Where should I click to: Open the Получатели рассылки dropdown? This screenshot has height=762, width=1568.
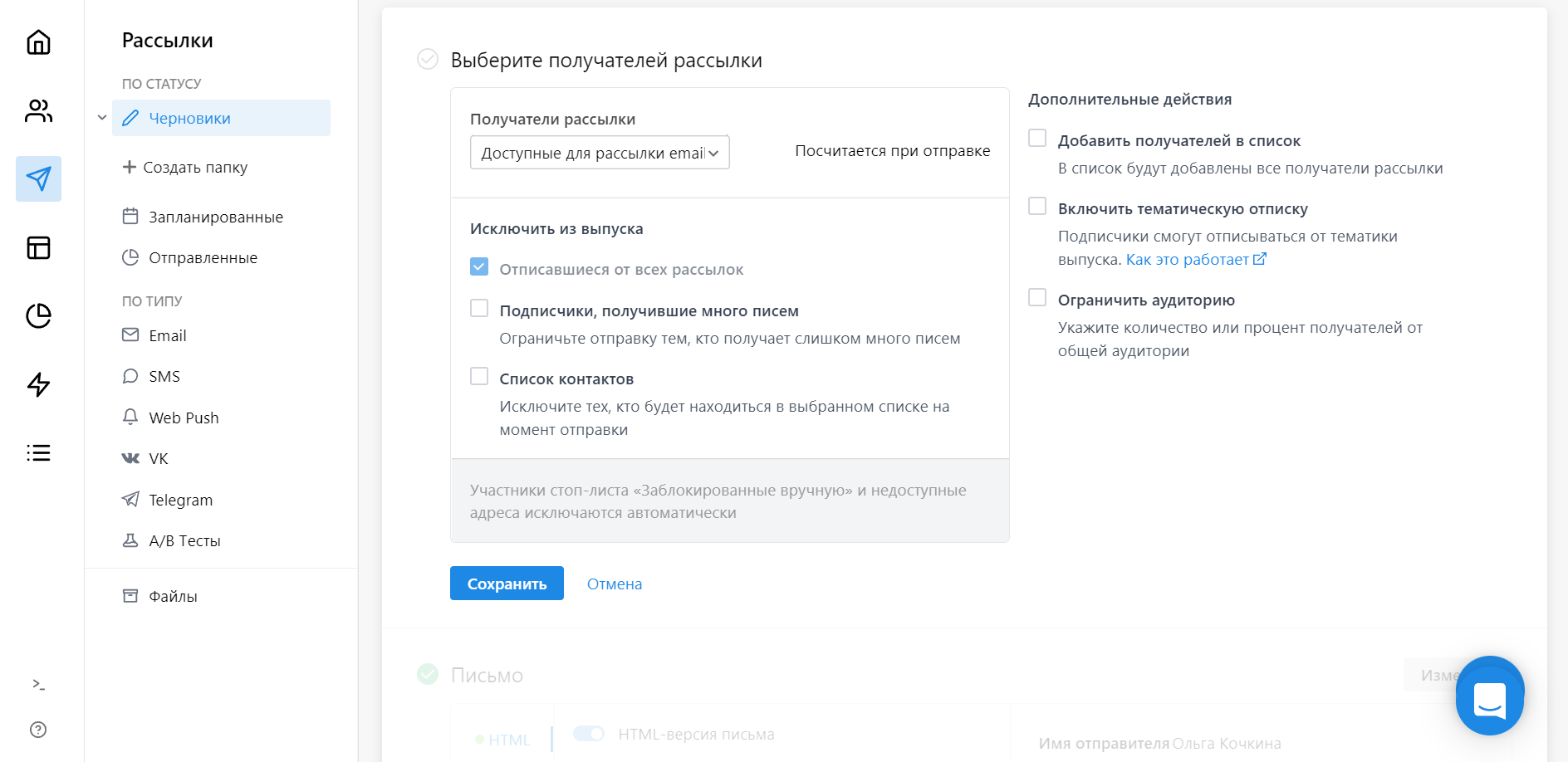click(600, 153)
